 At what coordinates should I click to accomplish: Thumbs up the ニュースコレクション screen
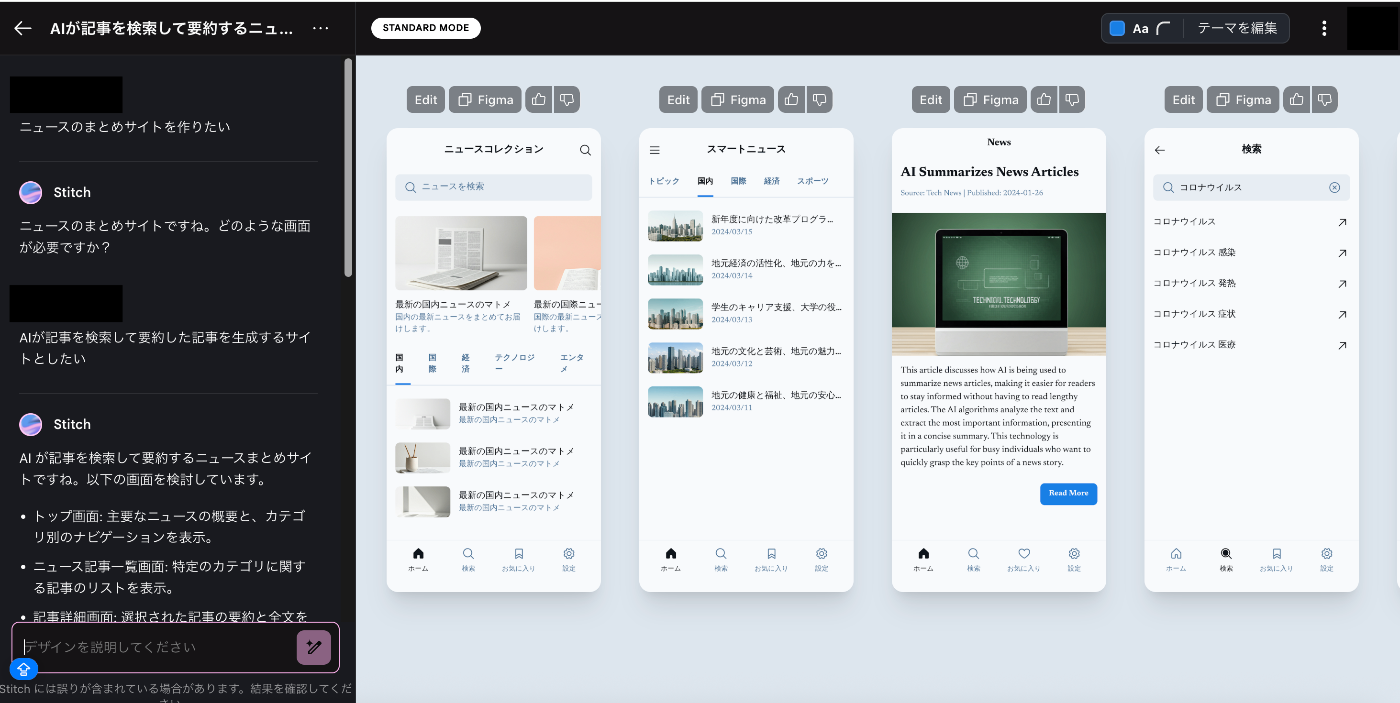pyautogui.click(x=539, y=99)
